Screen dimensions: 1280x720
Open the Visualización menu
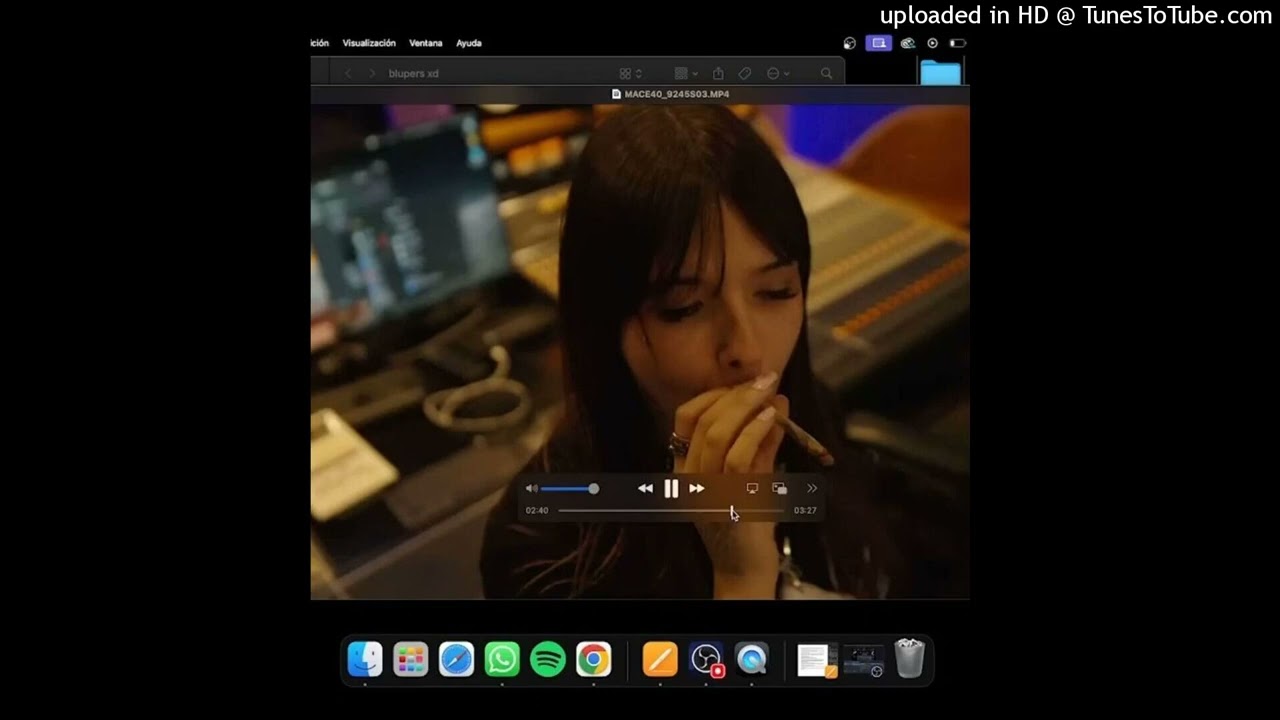(369, 43)
